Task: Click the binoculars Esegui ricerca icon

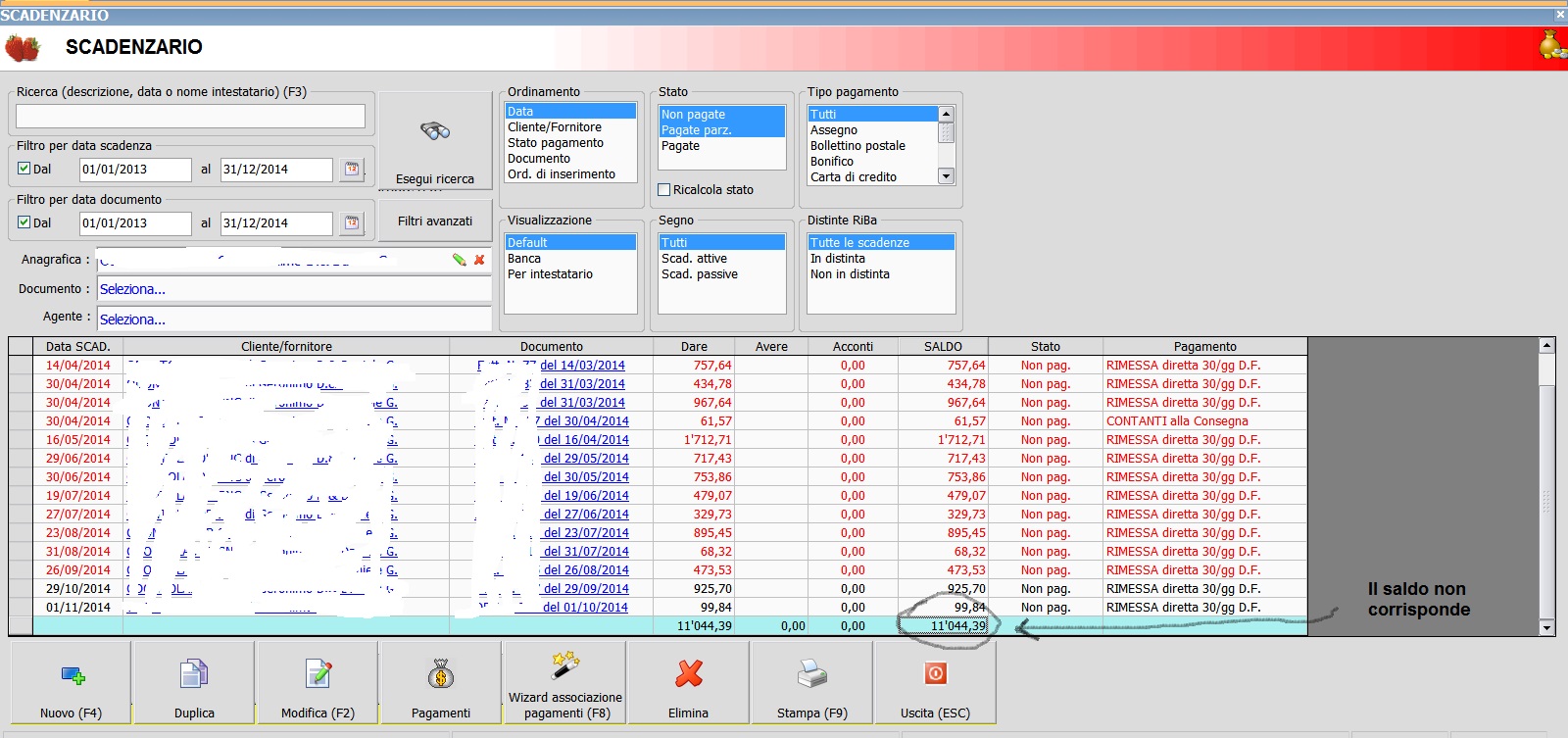Action: click(435, 131)
